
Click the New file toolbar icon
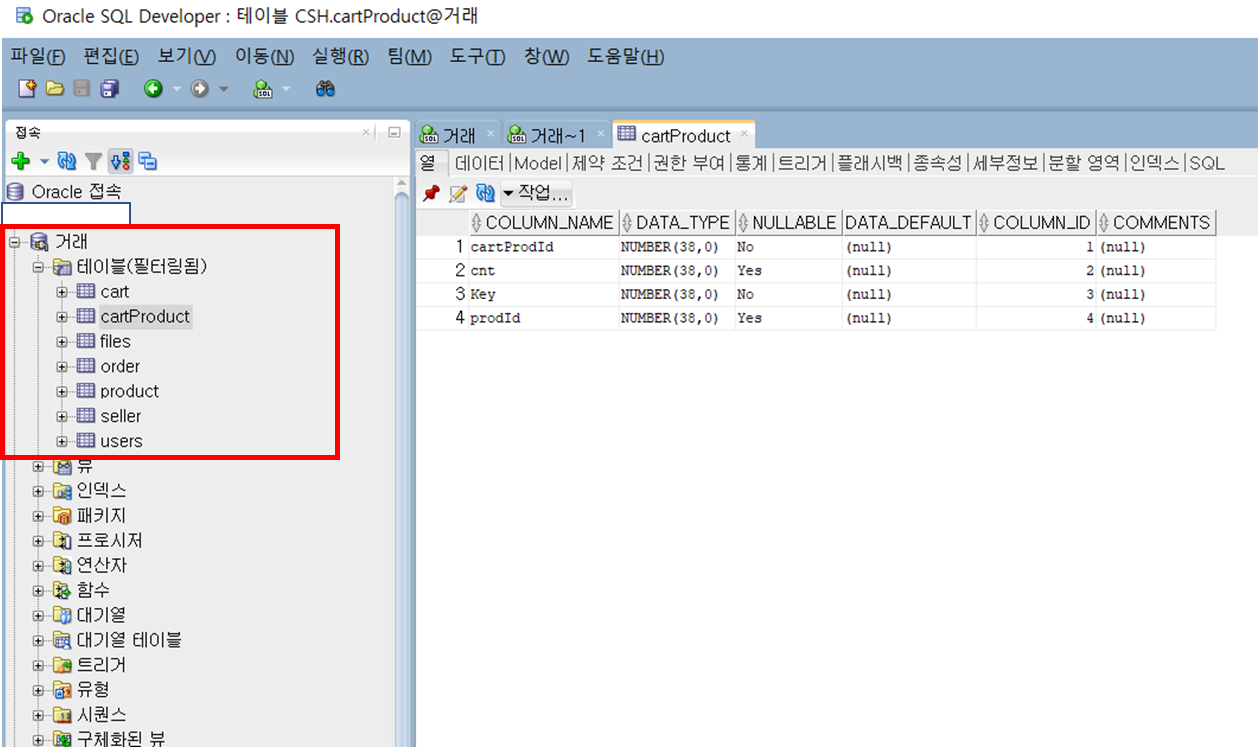(x=28, y=89)
